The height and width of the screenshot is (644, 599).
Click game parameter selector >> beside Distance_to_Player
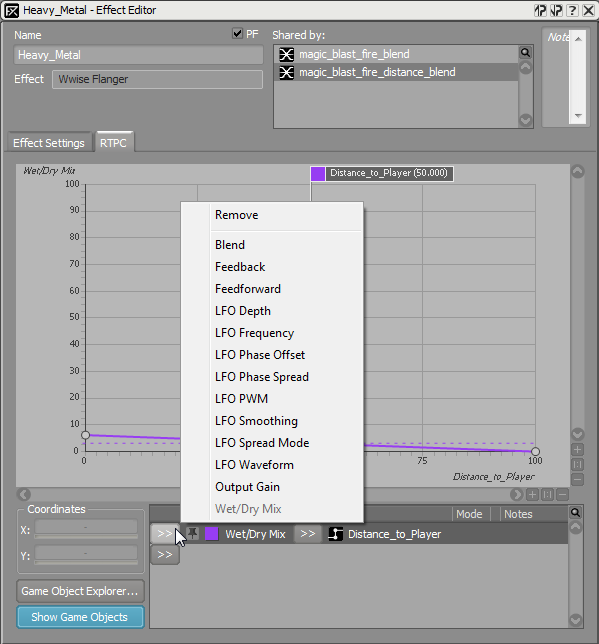pos(308,534)
